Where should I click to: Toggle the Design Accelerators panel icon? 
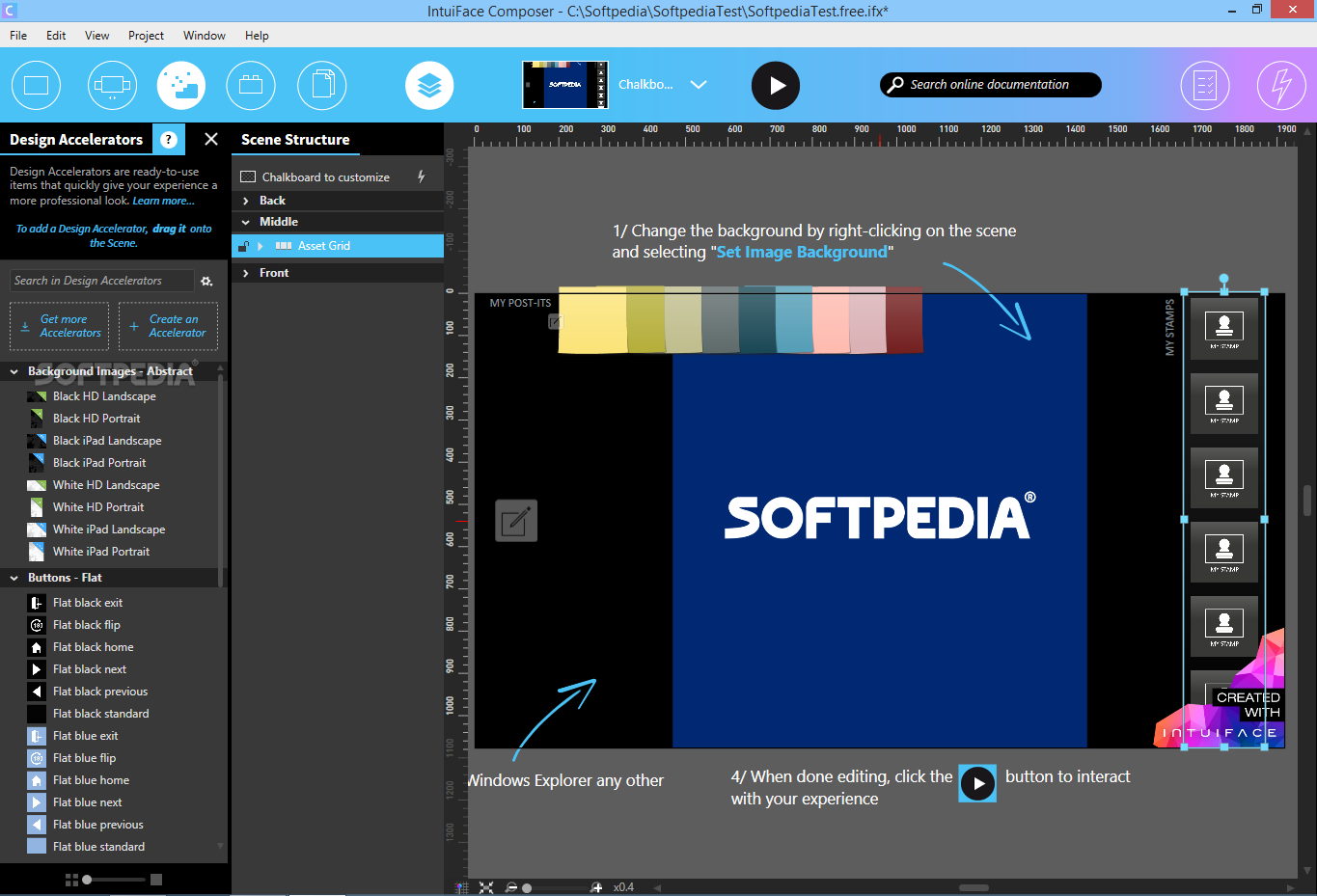click(181, 85)
